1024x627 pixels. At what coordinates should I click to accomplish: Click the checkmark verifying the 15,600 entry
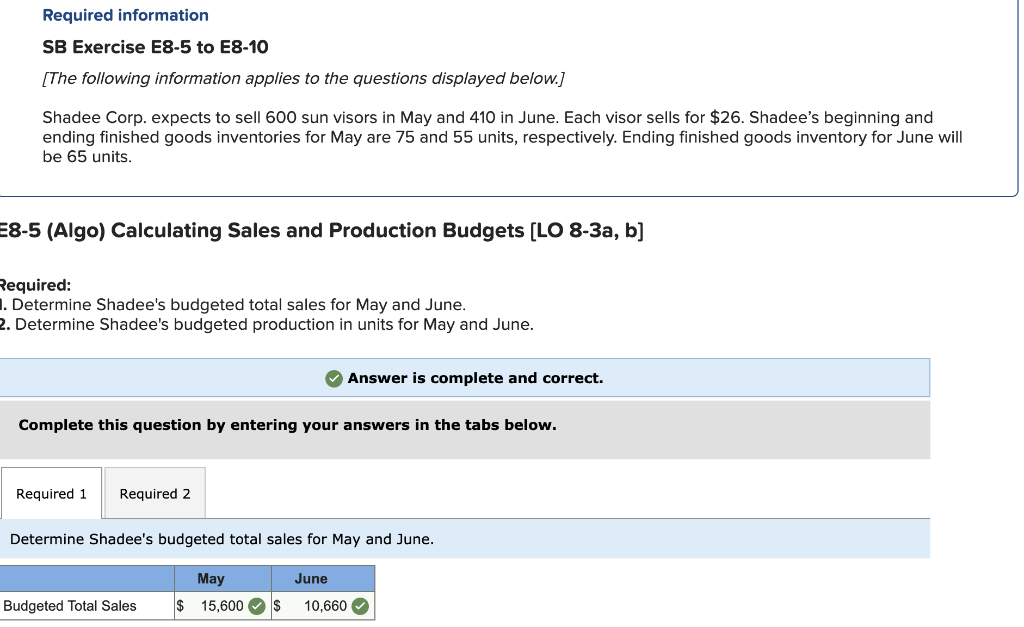point(257,606)
